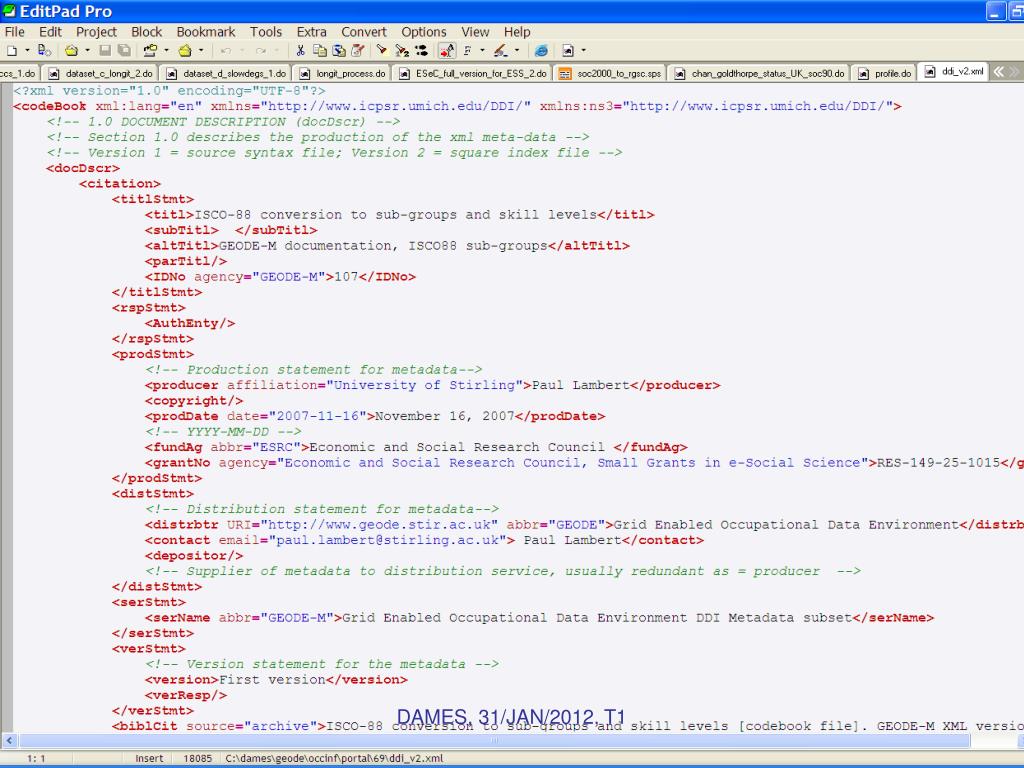Click the scroll tabs left double-arrow
This screenshot has height=768, width=1024.
1000,72
